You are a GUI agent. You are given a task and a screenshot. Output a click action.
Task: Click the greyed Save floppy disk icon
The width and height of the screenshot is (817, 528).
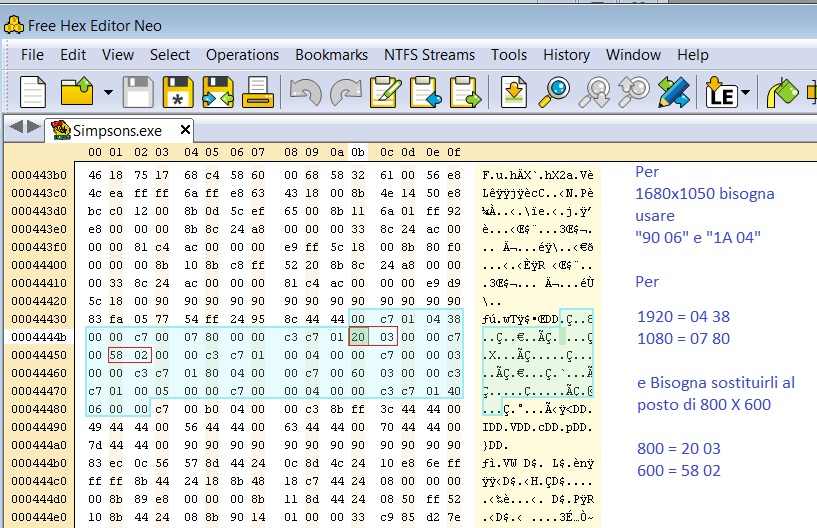pyautogui.click(x=138, y=92)
